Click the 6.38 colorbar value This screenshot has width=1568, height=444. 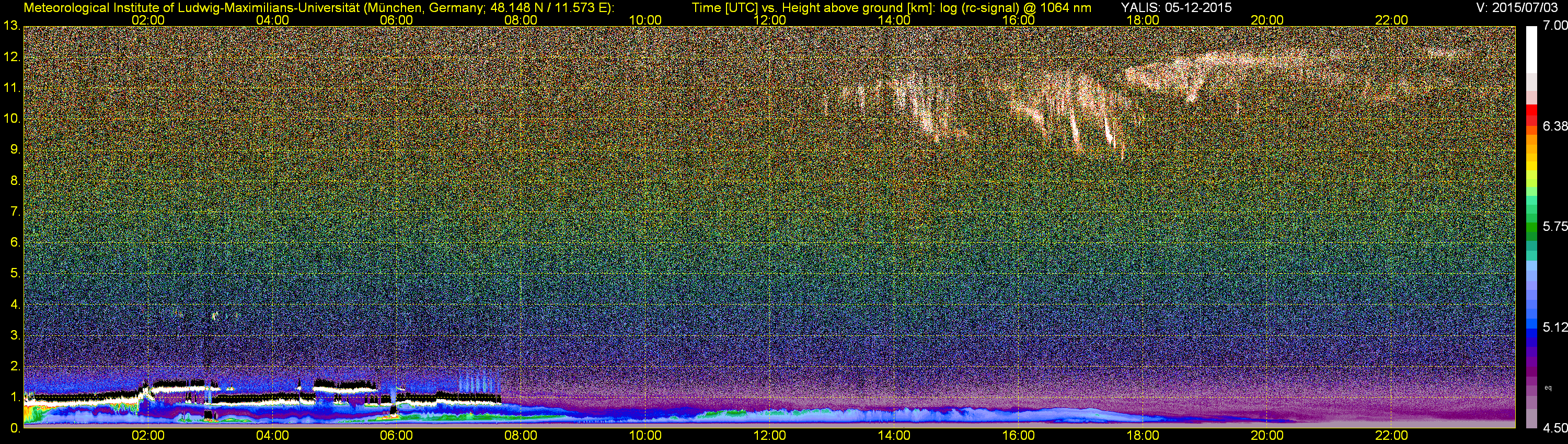(x=1554, y=126)
